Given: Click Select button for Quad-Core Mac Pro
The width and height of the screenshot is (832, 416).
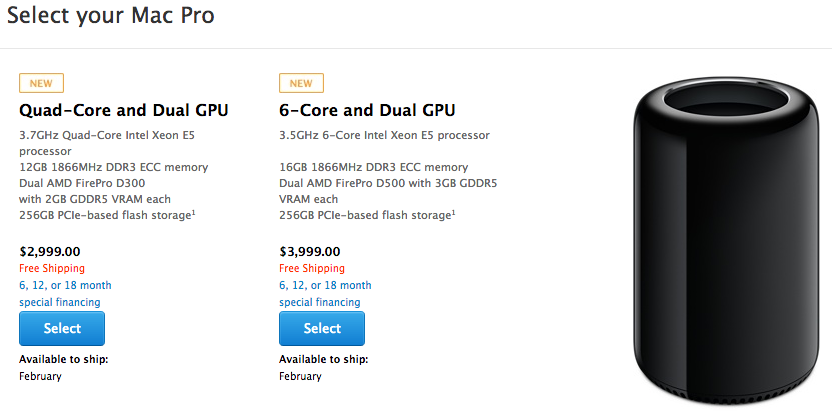Looking at the screenshot, I should click(62, 328).
